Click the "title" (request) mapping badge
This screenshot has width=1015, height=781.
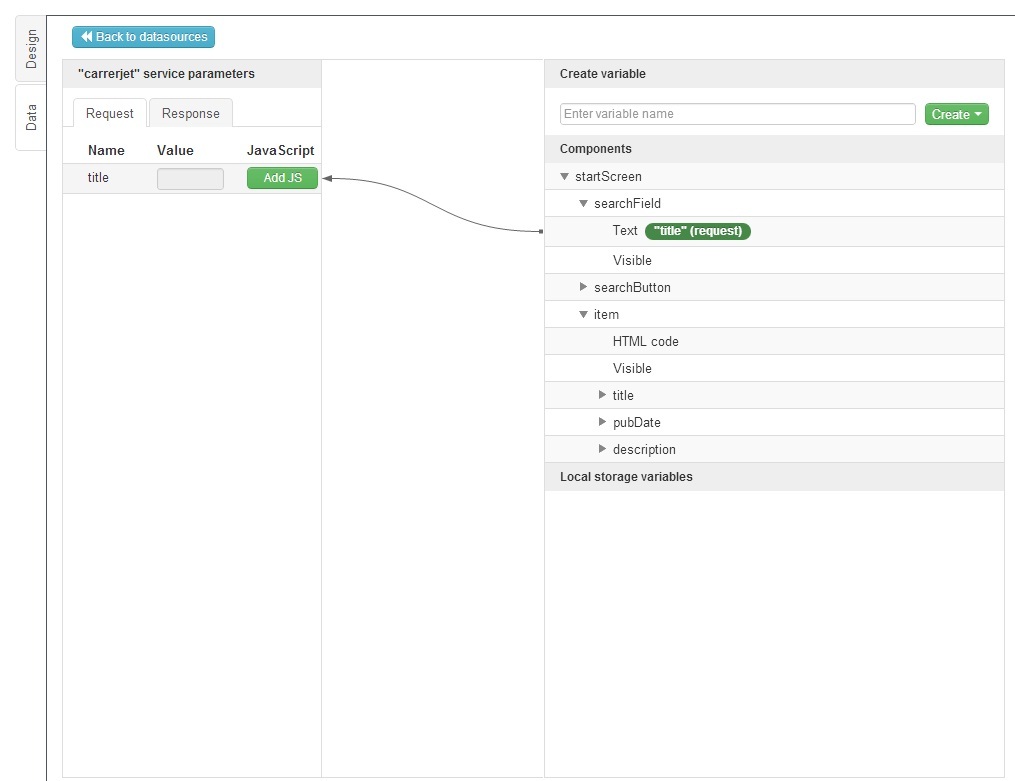pyautogui.click(x=697, y=231)
